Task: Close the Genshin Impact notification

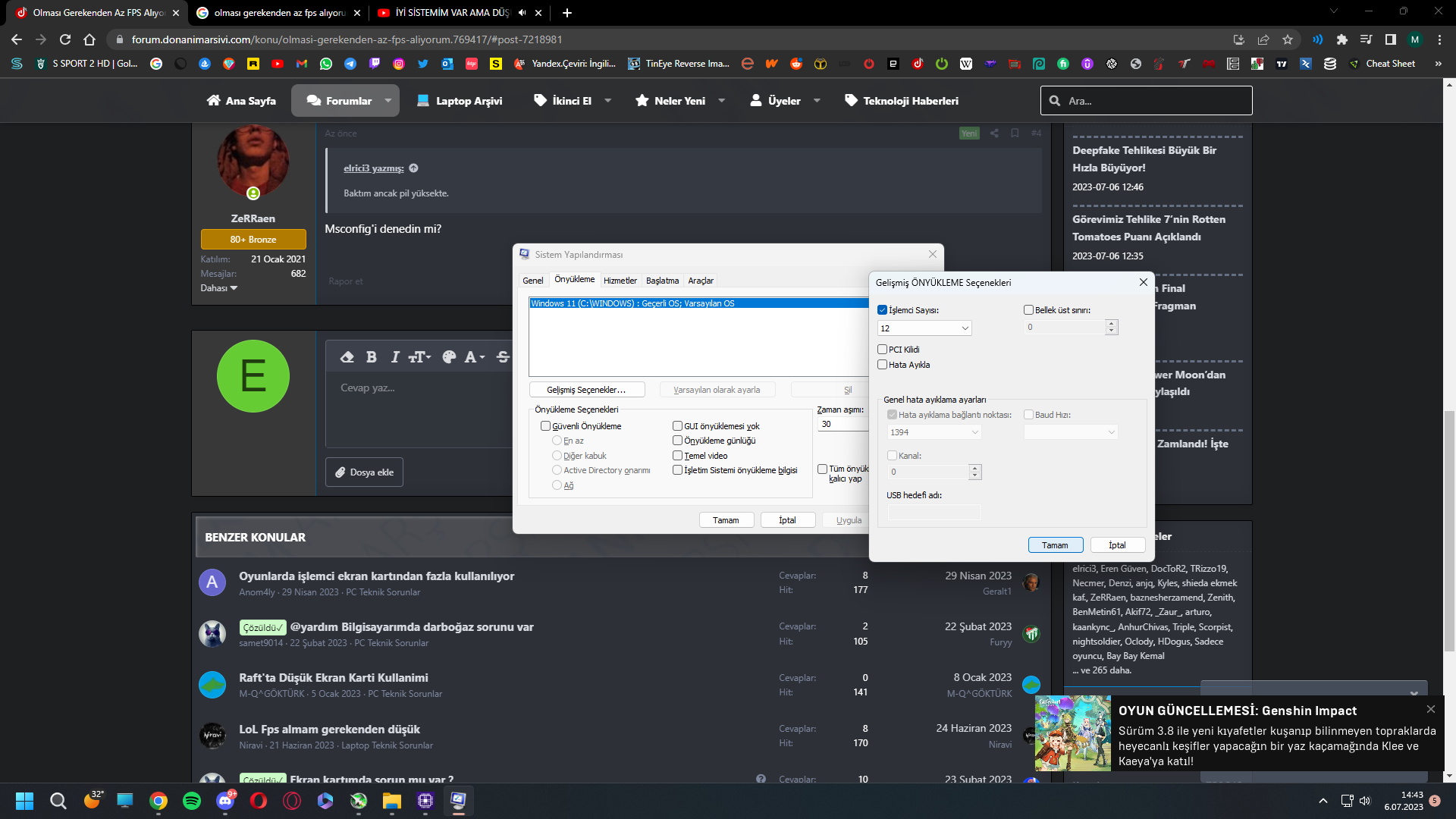Action: [x=1431, y=709]
